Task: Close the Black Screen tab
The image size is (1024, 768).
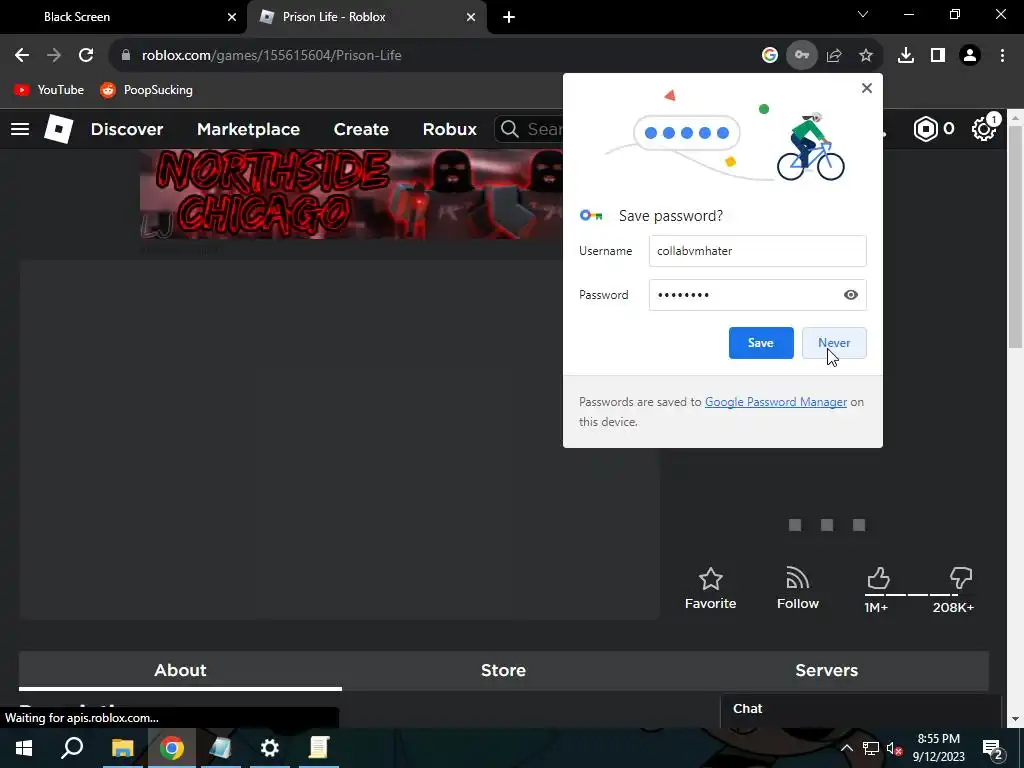Action: (x=232, y=17)
